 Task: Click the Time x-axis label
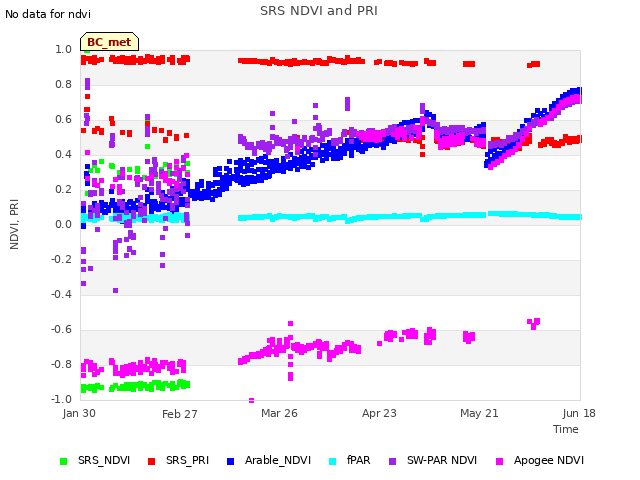(566, 429)
